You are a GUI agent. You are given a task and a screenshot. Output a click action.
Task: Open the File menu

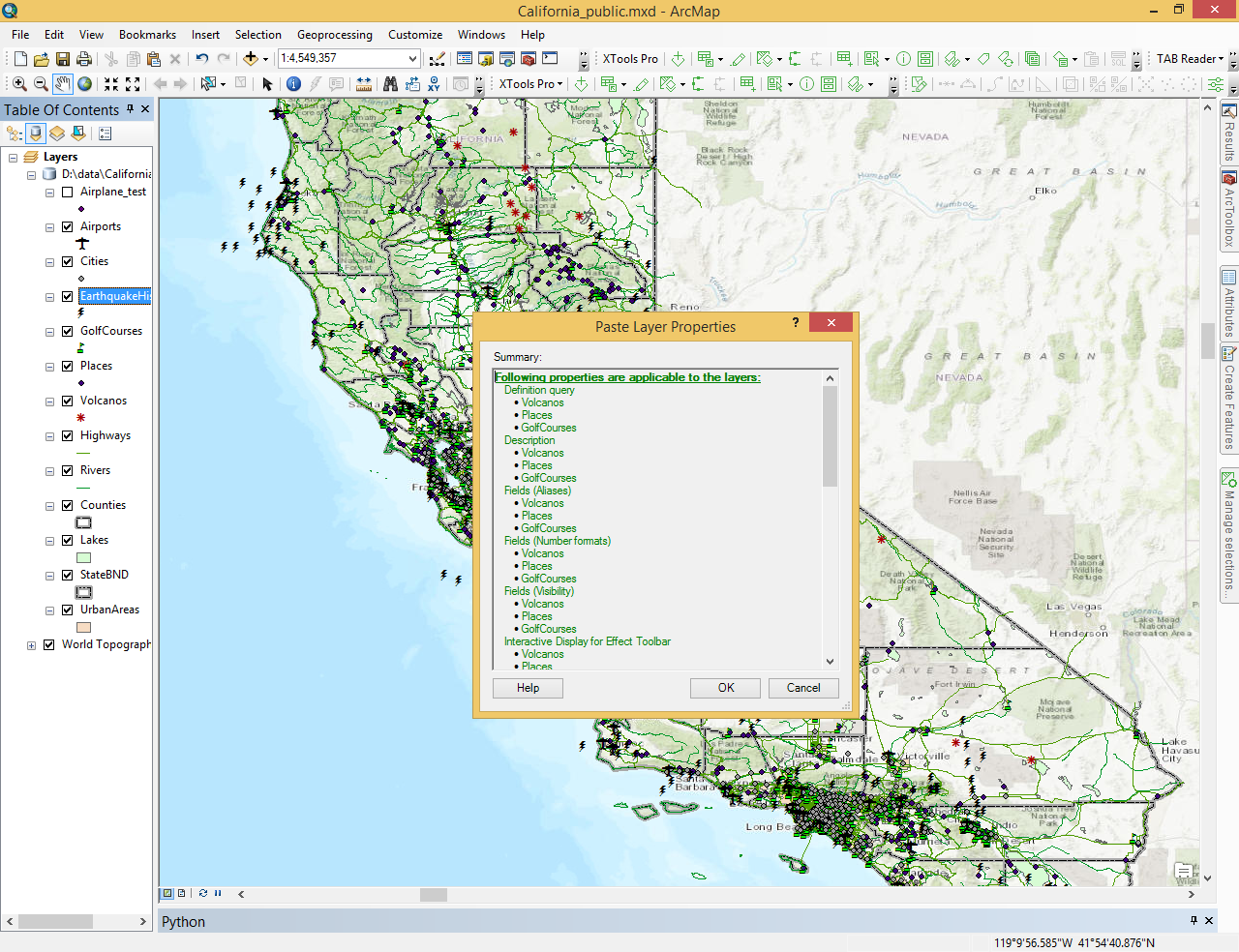click(x=20, y=35)
